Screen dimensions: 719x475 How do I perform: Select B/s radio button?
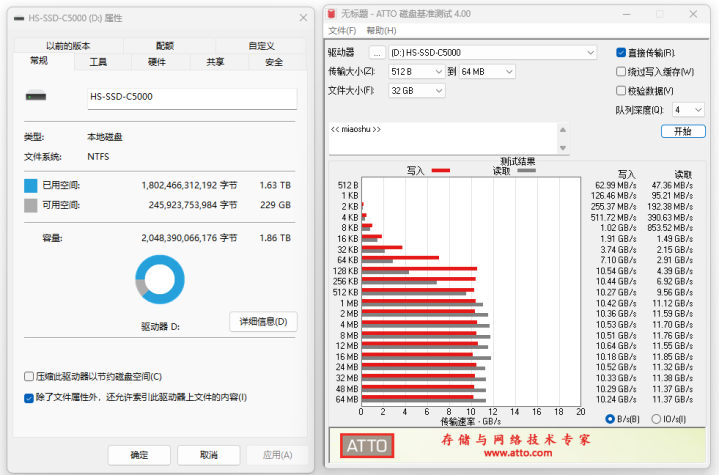click(610, 419)
